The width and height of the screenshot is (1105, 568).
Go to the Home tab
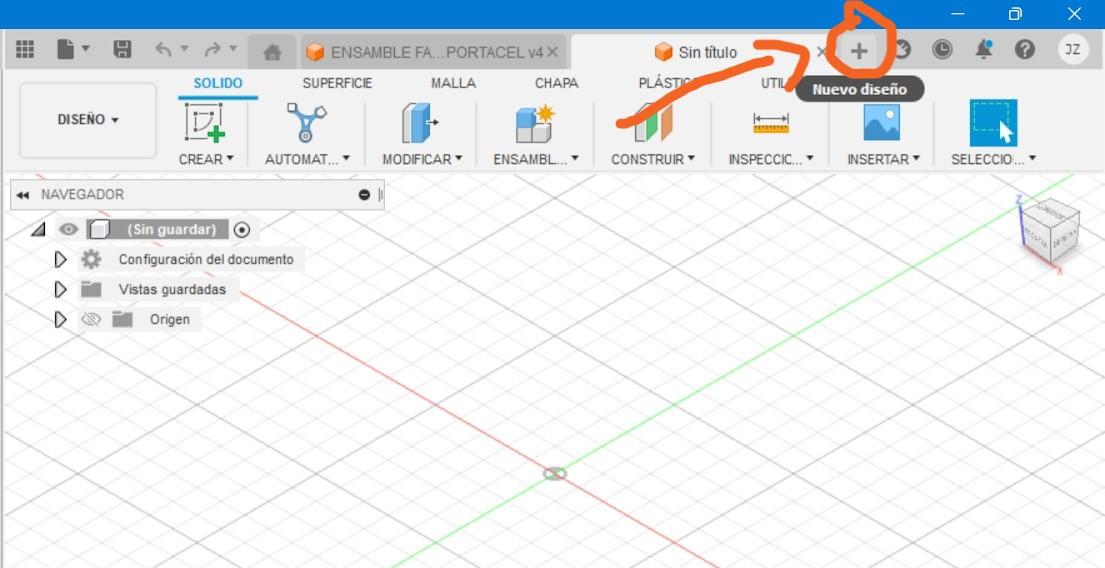pos(272,52)
